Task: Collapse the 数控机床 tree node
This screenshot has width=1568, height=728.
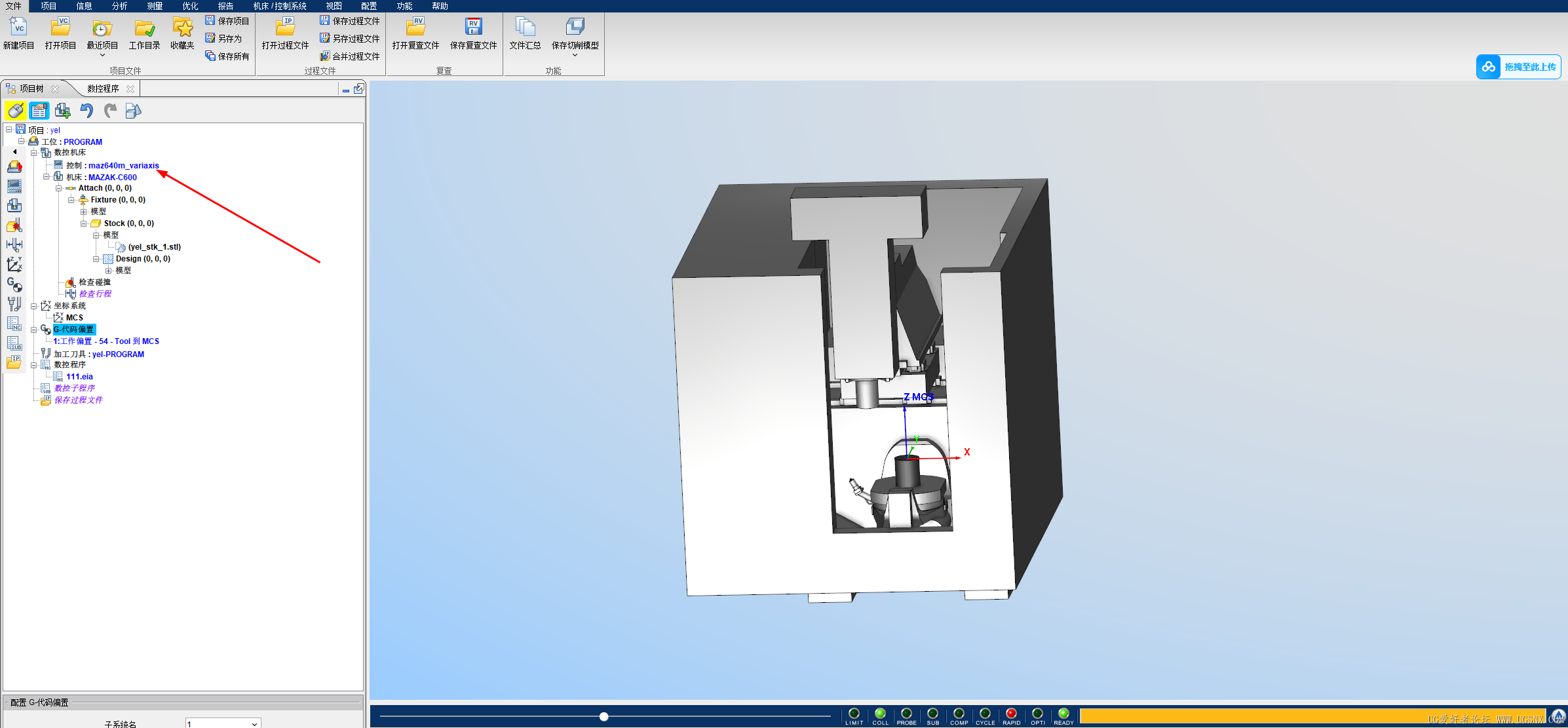Action: pos(34,153)
